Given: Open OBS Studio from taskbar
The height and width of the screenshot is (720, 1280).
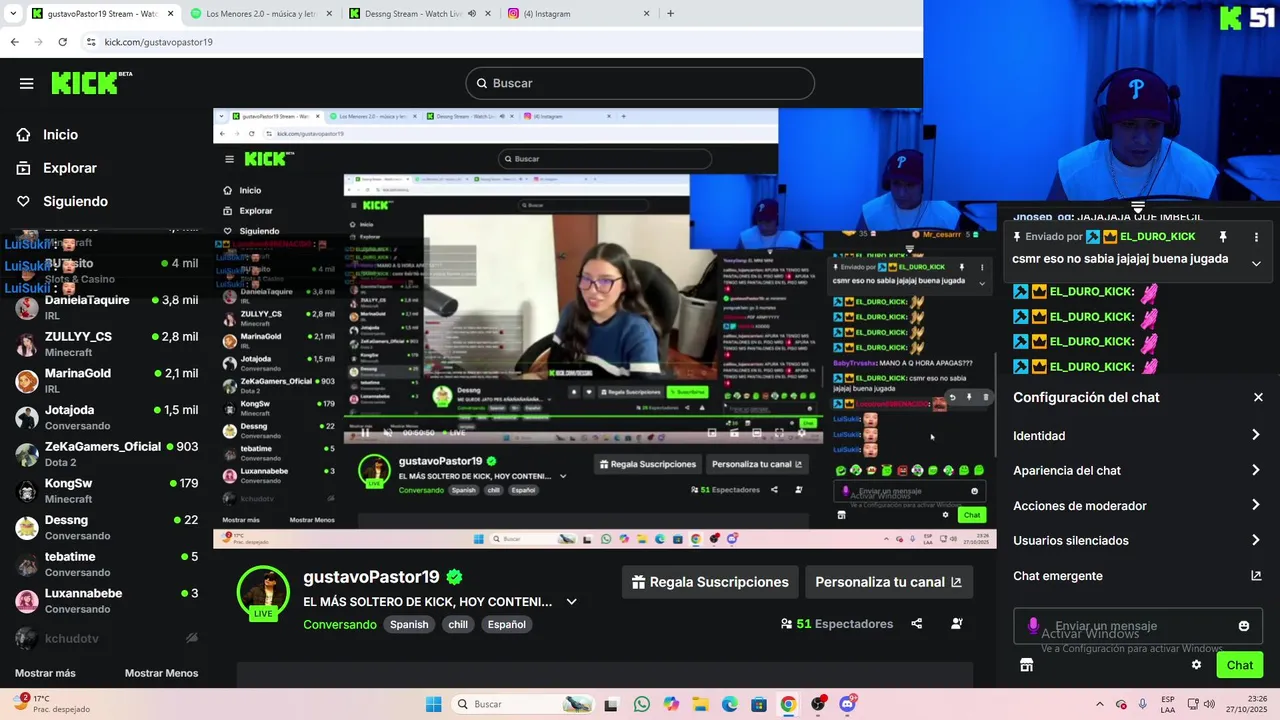Looking at the screenshot, I should (818, 704).
